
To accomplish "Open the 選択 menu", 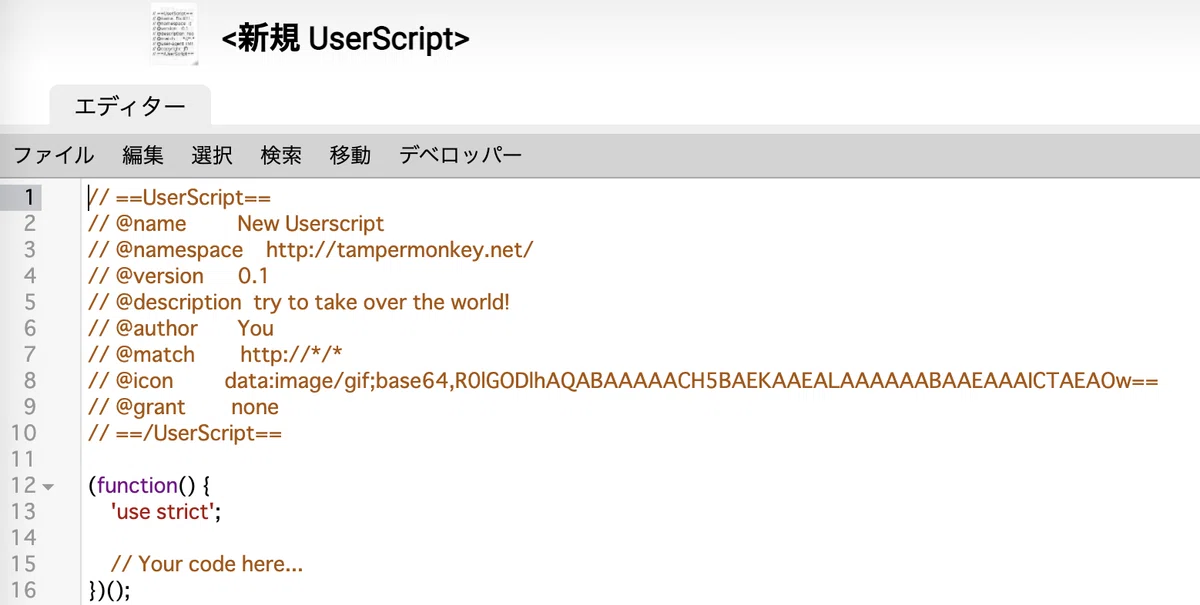I will point(212,155).
